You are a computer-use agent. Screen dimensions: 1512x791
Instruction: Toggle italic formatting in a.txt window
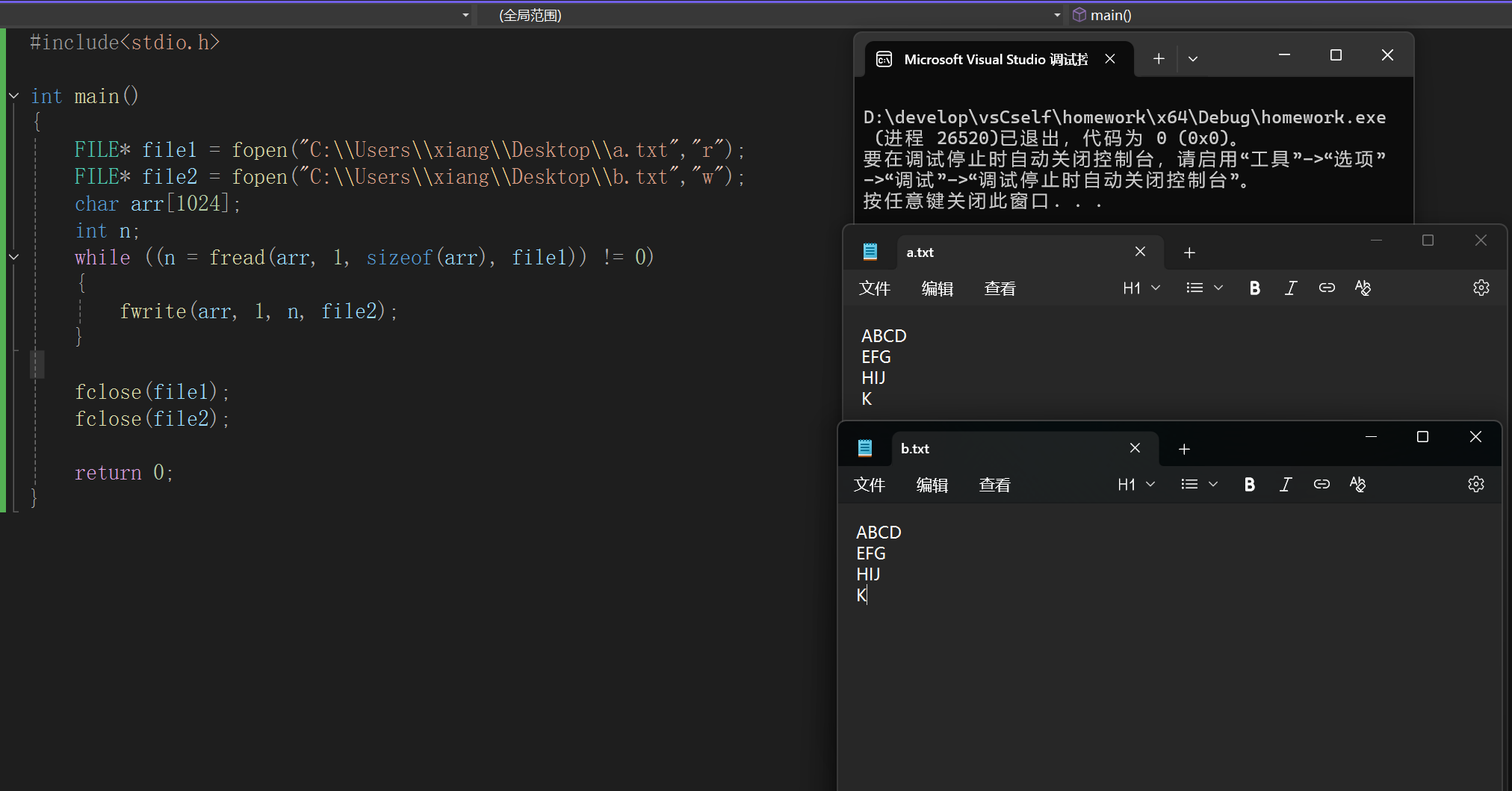click(x=1291, y=288)
